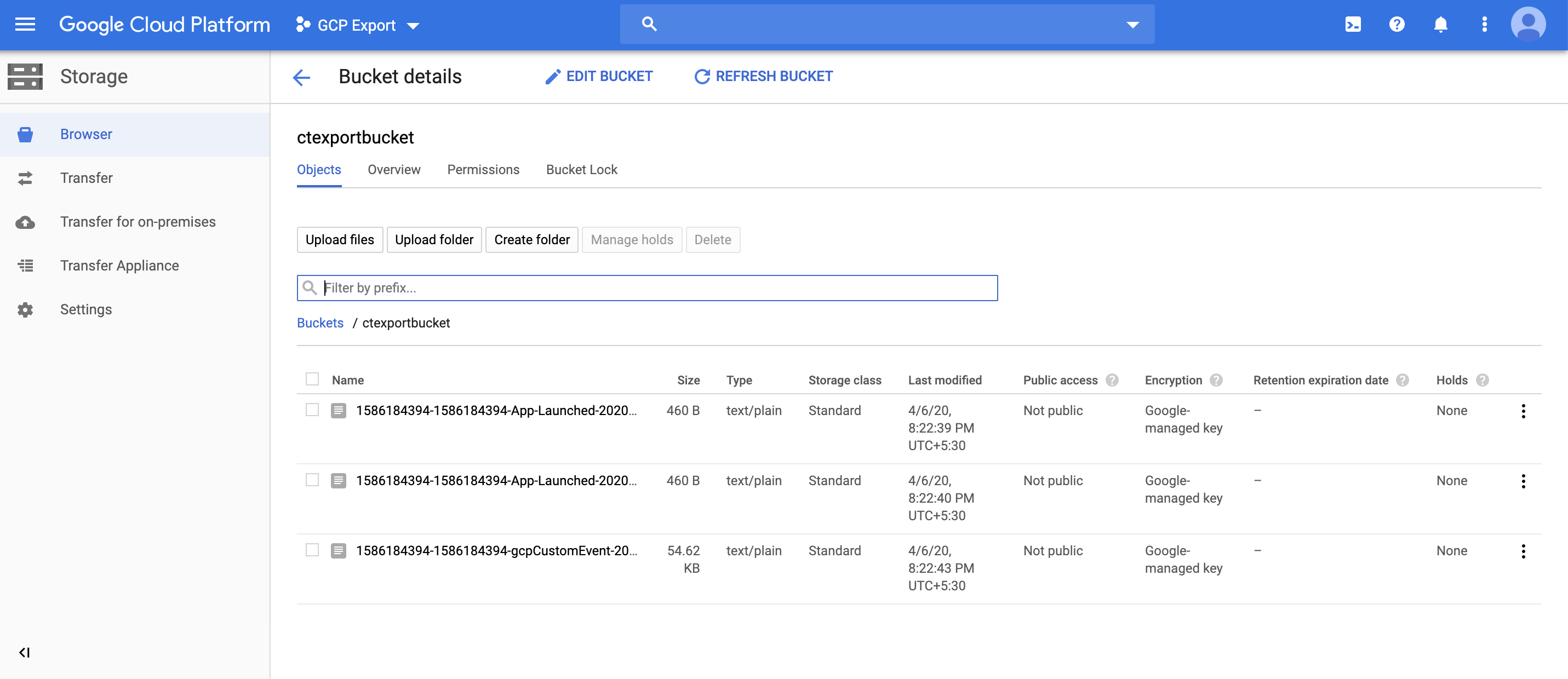1568x679 pixels.
Task: Select checkbox for object modified 8:22:40 PM
Action: coord(312,480)
